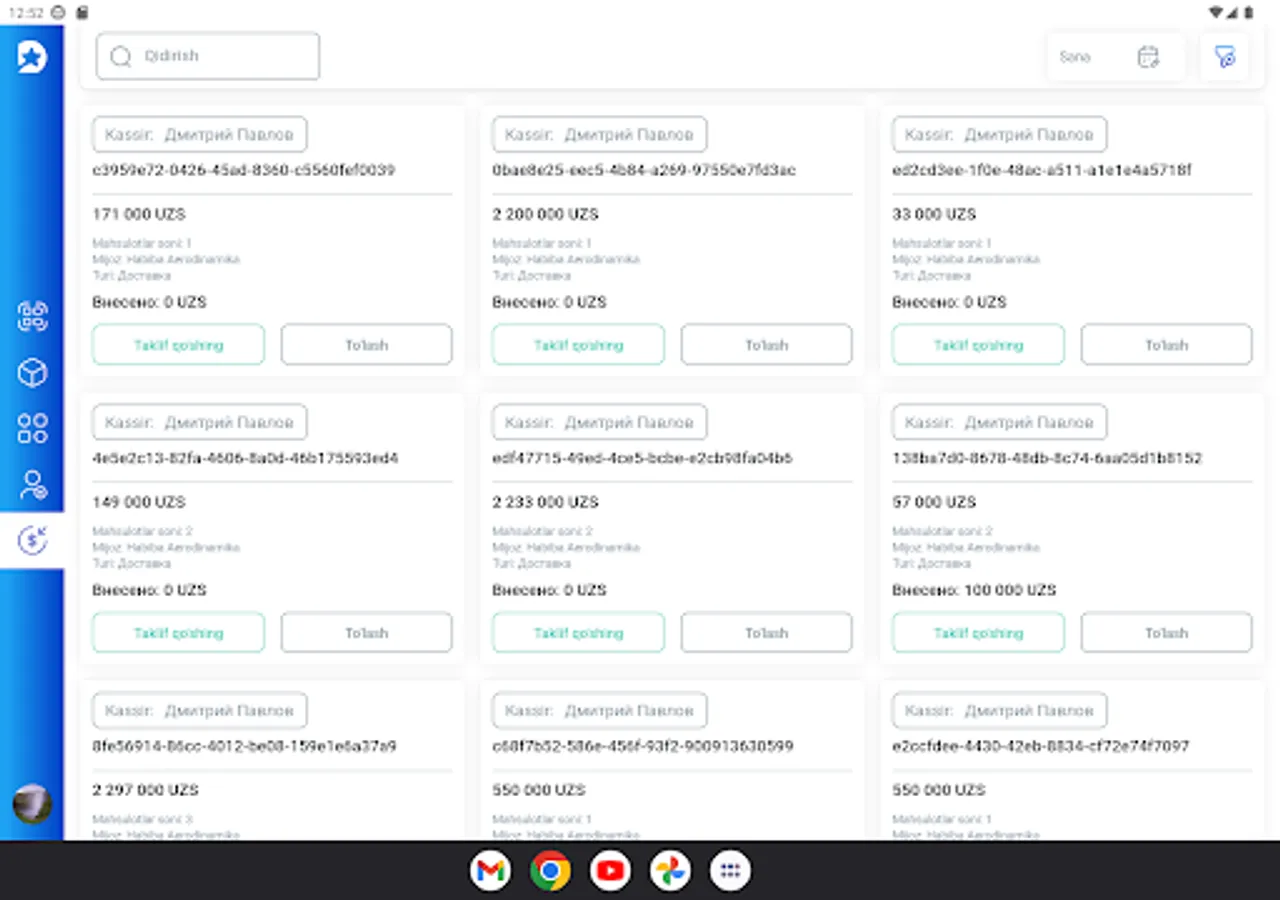The height and width of the screenshot is (900, 1280).
Task: Click the Kassir field above ID c68f7b52
Action: click(x=600, y=711)
